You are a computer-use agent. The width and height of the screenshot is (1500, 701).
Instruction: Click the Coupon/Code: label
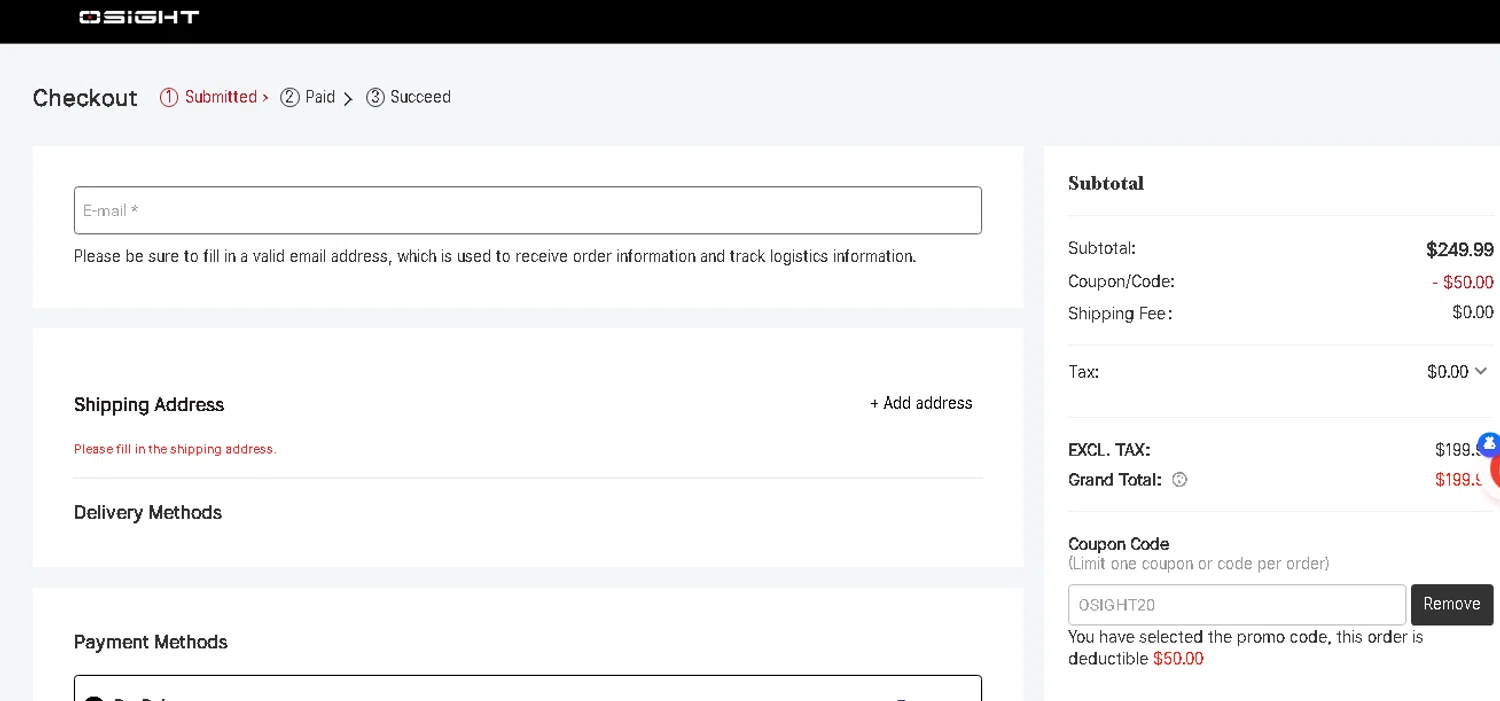pyautogui.click(x=1121, y=282)
